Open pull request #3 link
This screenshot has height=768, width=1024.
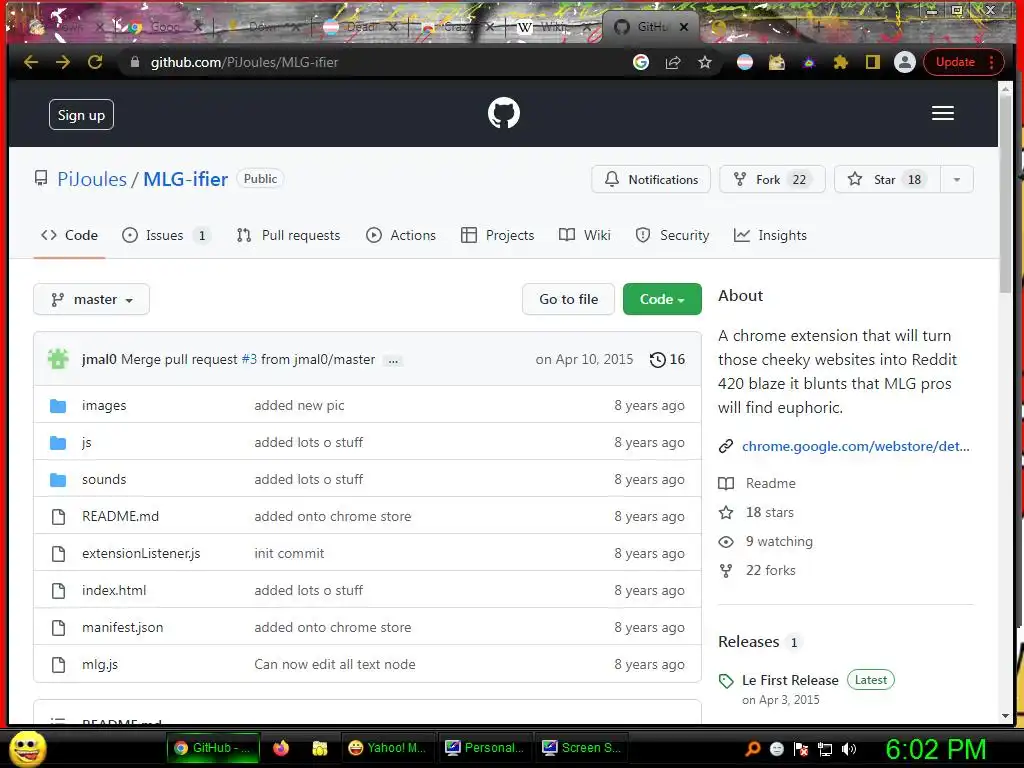[x=249, y=359]
